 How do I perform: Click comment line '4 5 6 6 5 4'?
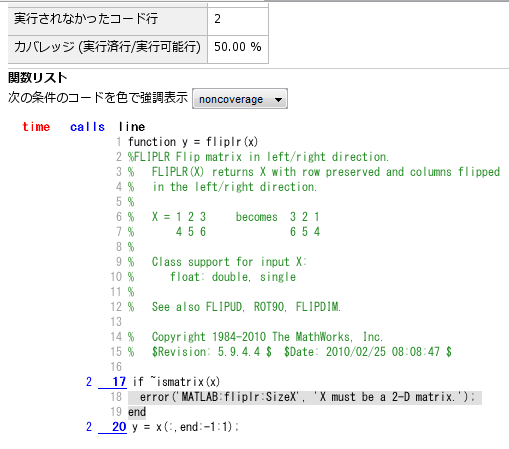(x=248, y=232)
